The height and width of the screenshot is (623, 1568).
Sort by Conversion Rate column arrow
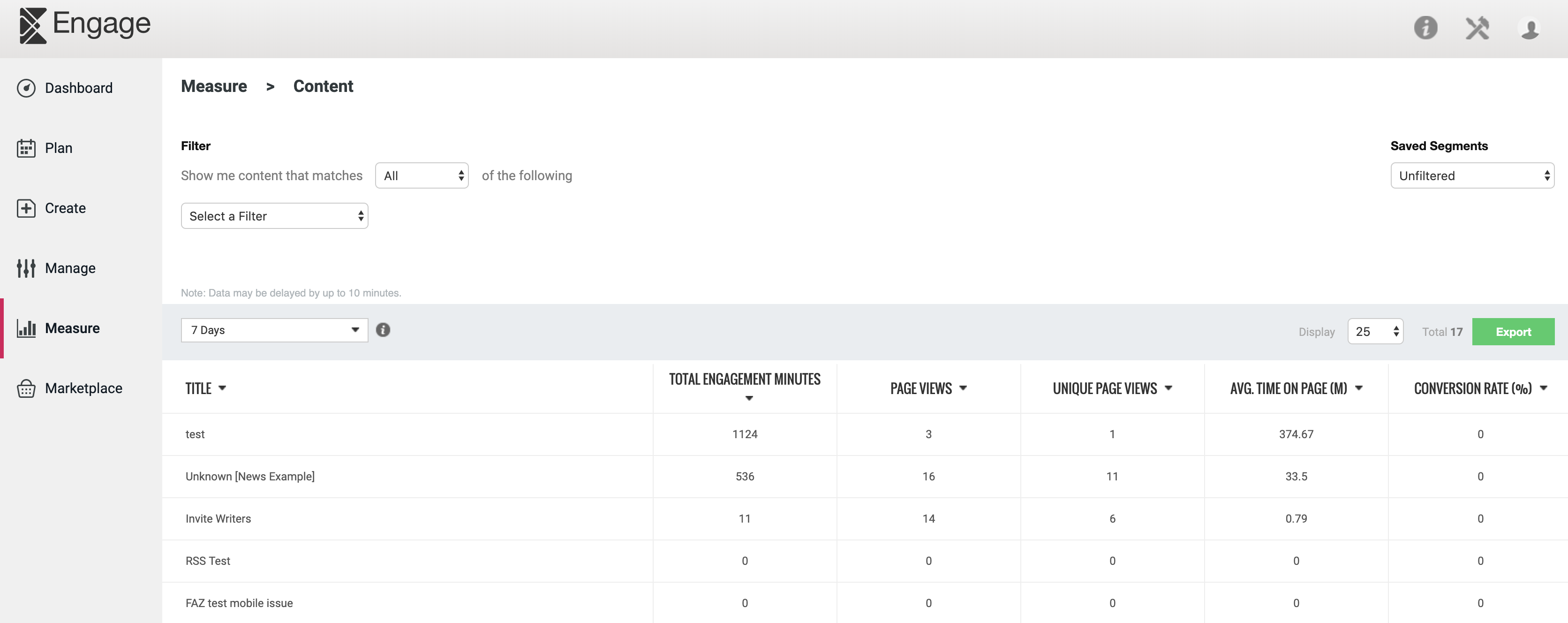coord(1543,388)
